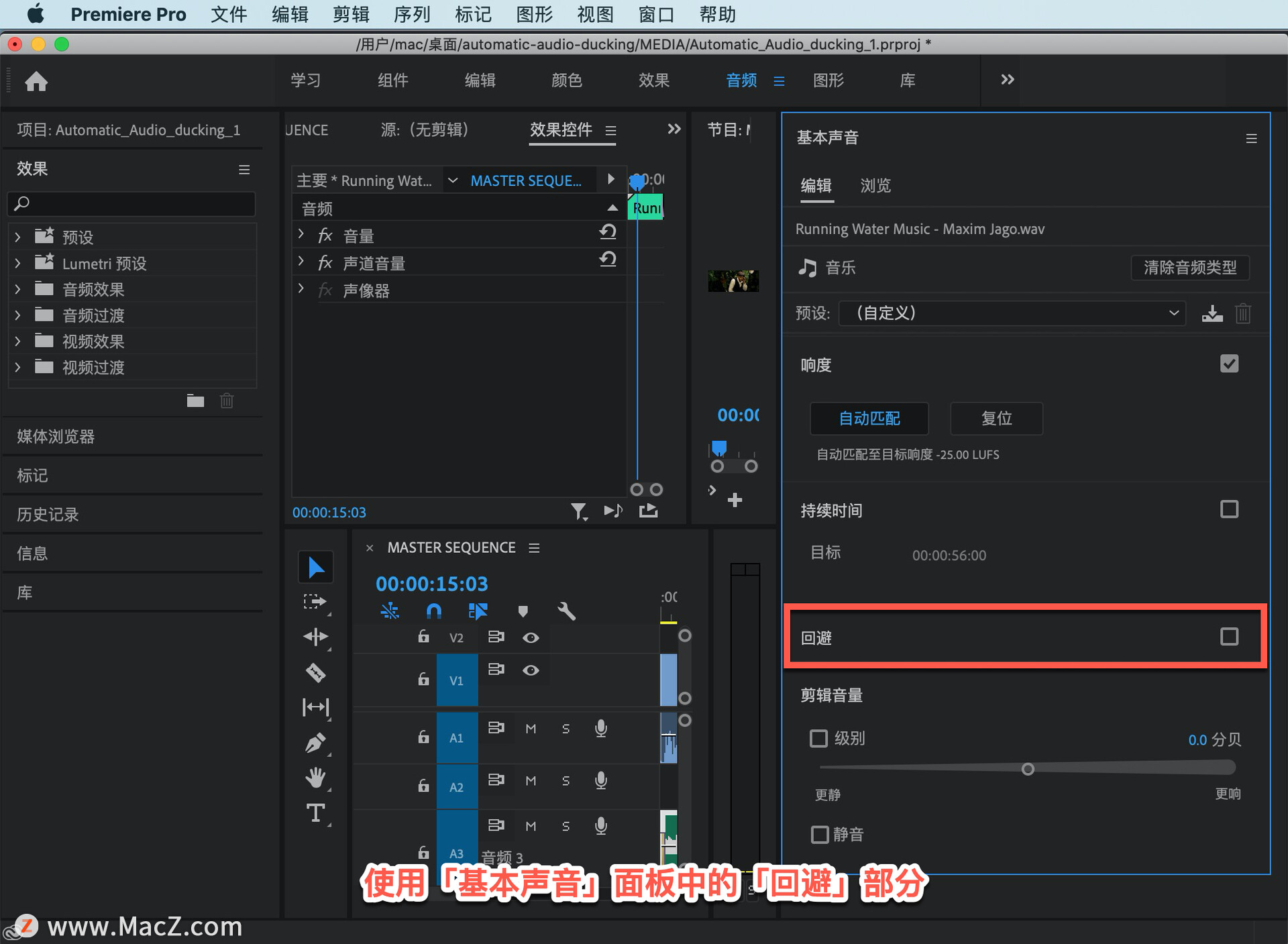This screenshot has width=1288, height=944.
Task: Open the 历史记录 panel
Action: (48, 515)
